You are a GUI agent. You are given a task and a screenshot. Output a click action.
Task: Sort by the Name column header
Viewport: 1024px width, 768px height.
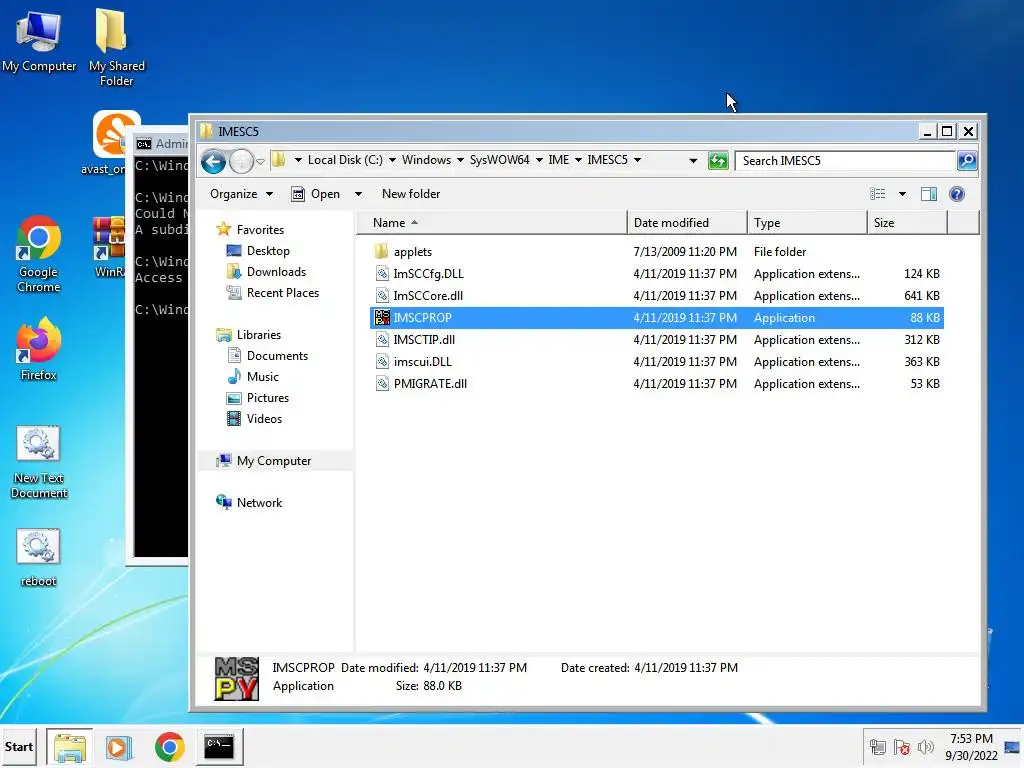(x=491, y=223)
